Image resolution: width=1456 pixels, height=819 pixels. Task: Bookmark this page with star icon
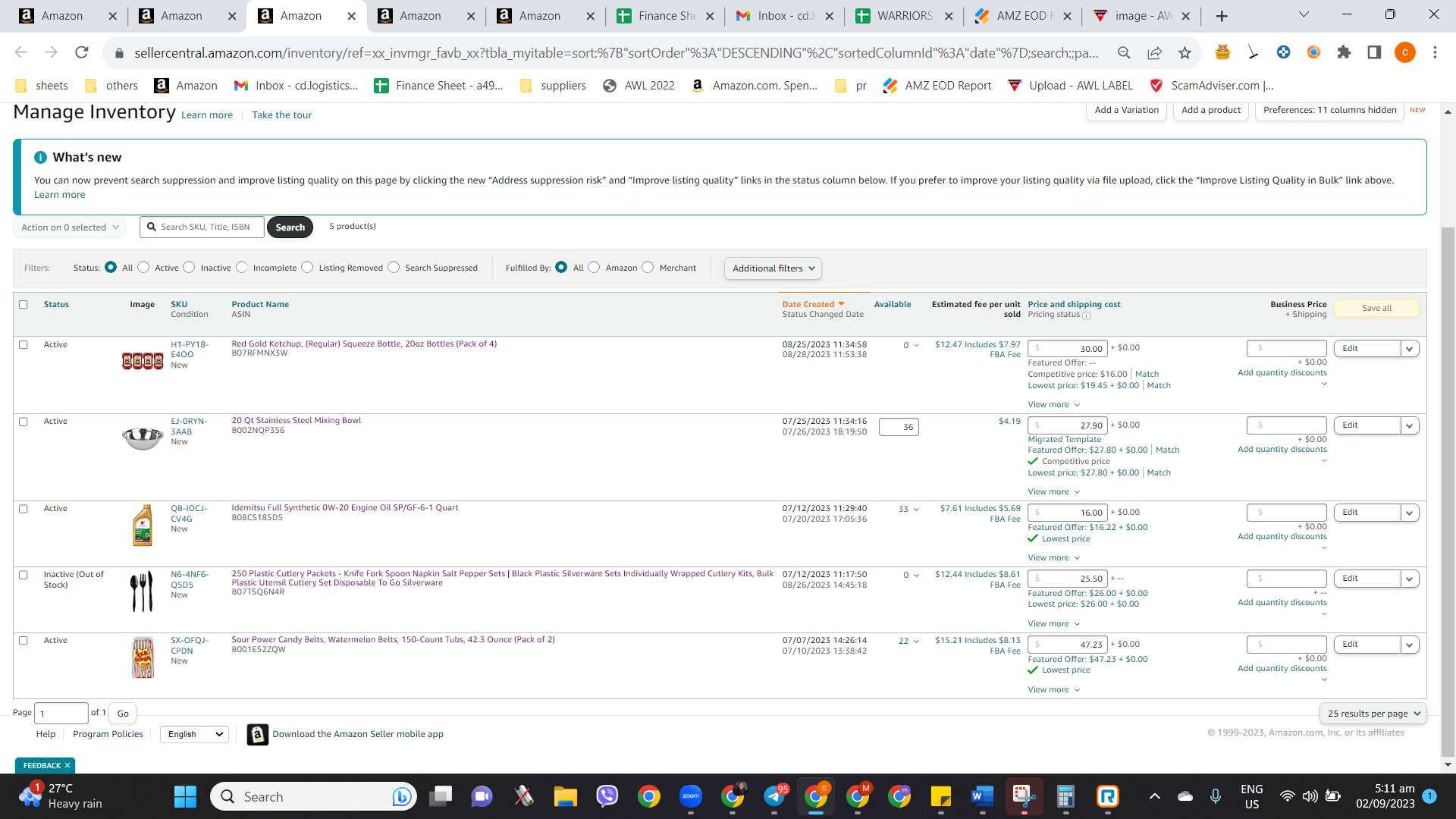coord(1185,52)
